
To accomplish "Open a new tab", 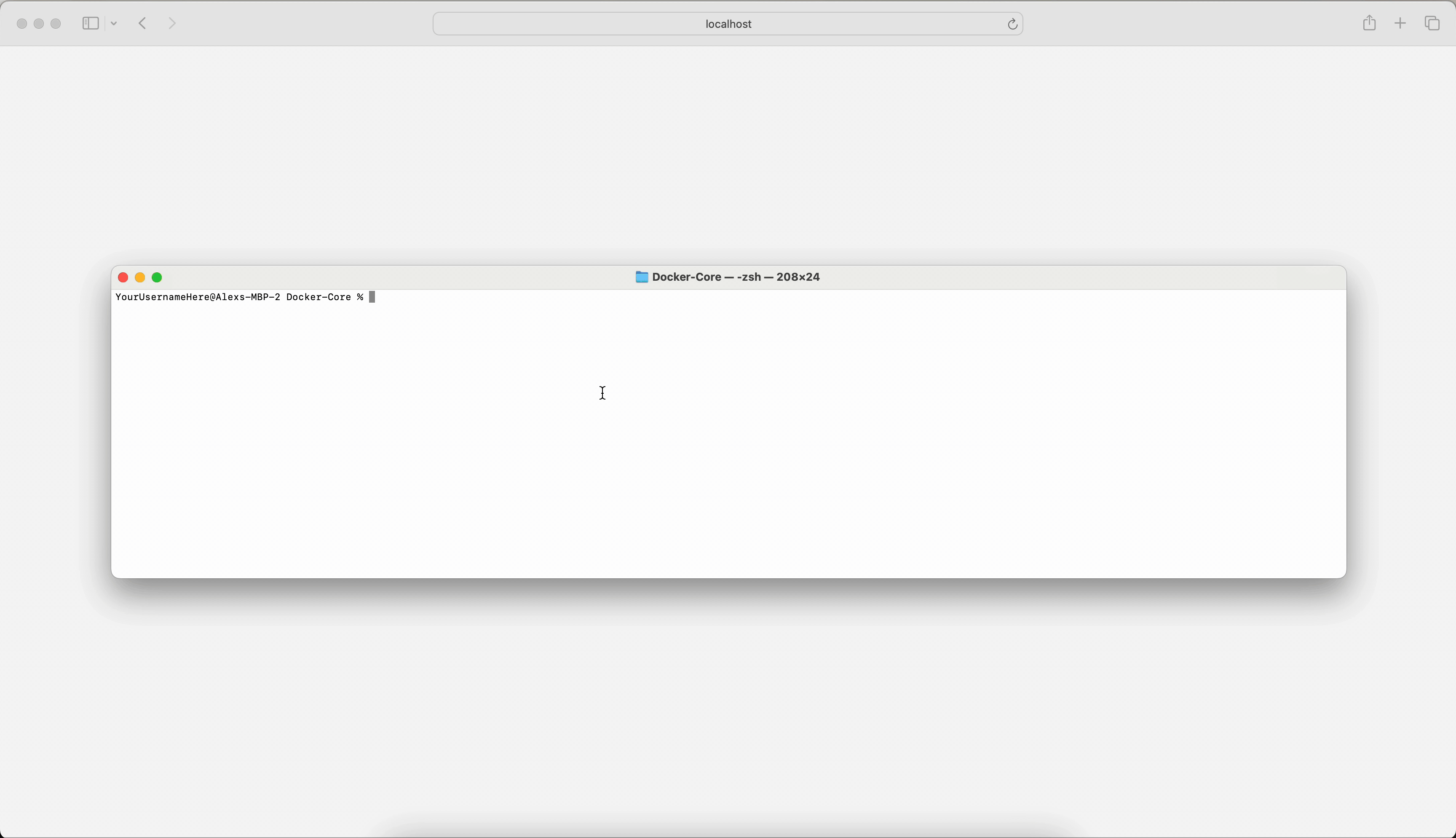I will 1400,23.
